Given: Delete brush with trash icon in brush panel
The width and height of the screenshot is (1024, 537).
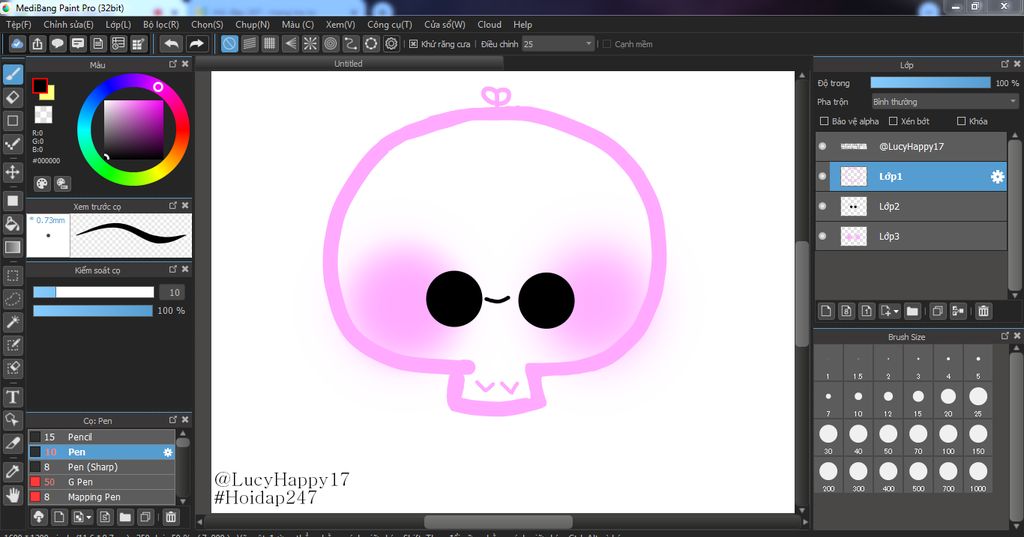Looking at the screenshot, I should click(x=170, y=517).
